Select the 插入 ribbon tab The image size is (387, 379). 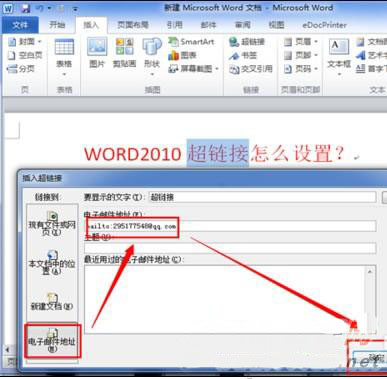coord(91,25)
